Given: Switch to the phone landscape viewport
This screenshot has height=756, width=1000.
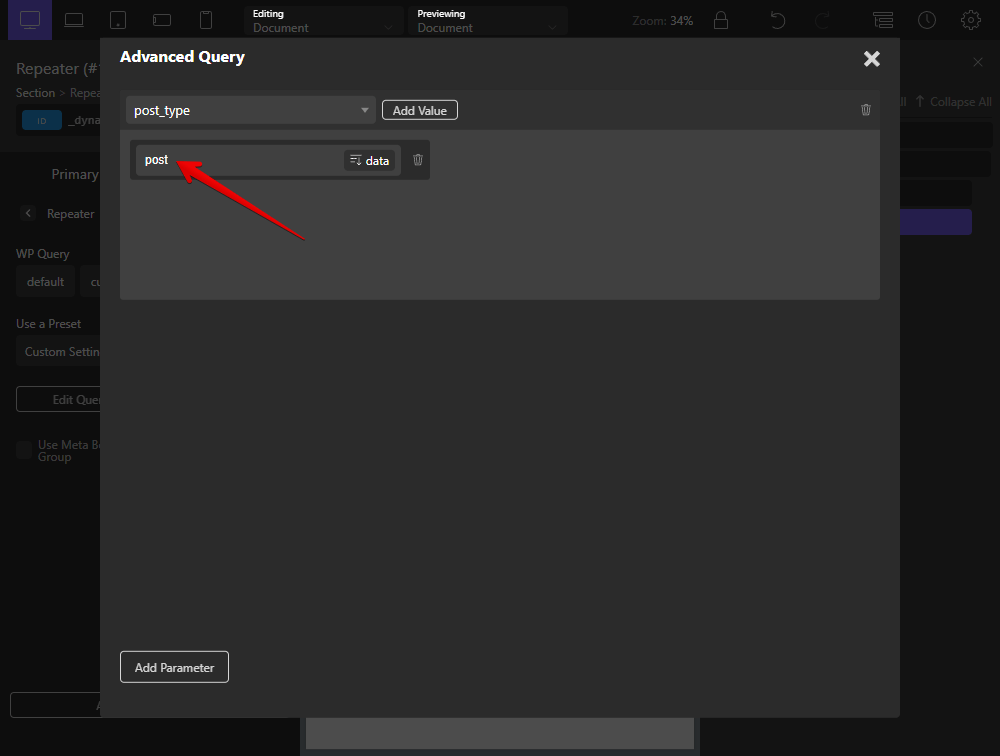Looking at the screenshot, I should click(x=162, y=20).
